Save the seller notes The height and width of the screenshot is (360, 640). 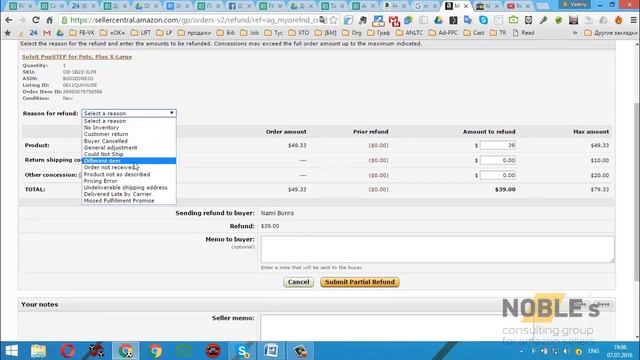pos(604,304)
